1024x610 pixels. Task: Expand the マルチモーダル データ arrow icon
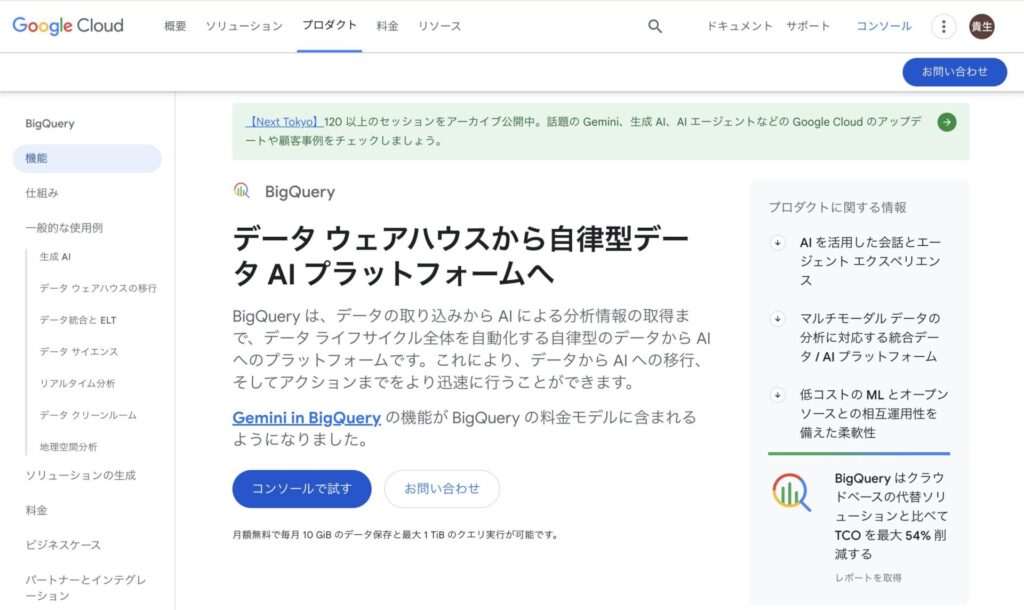pyautogui.click(x=777, y=319)
